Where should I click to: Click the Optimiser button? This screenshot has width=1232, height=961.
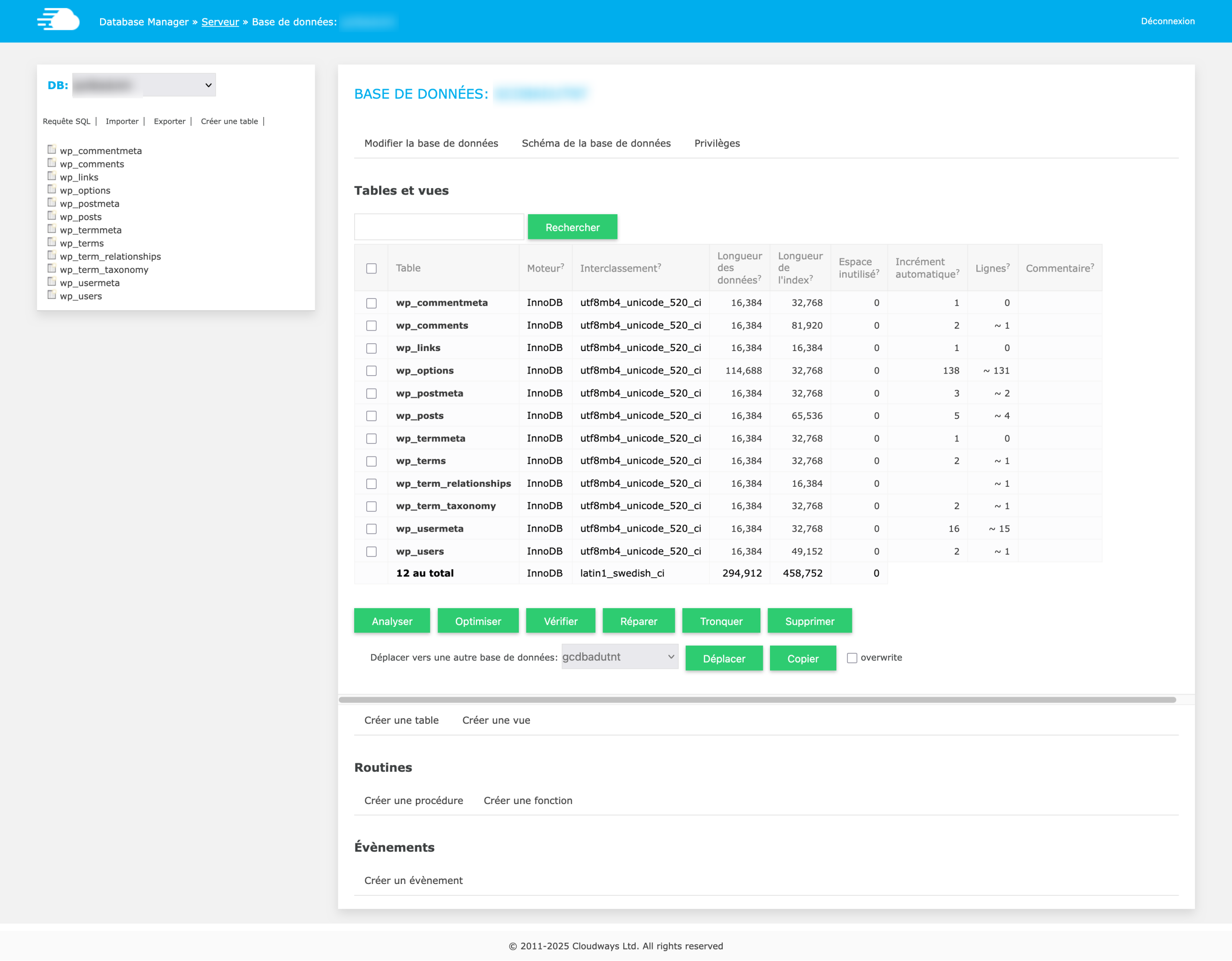[478, 621]
